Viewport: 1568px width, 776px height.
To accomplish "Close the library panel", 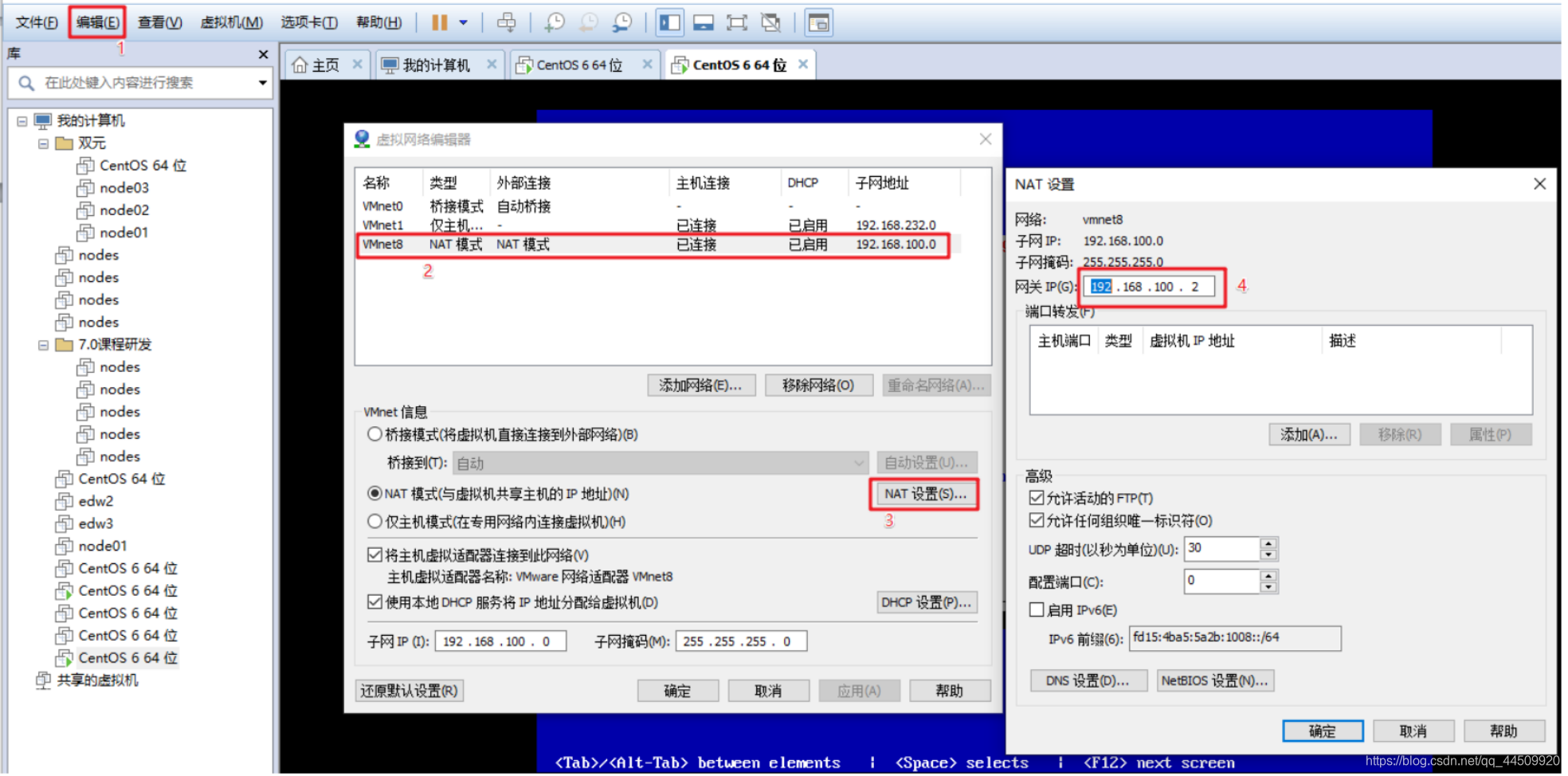I will (x=263, y=54).
